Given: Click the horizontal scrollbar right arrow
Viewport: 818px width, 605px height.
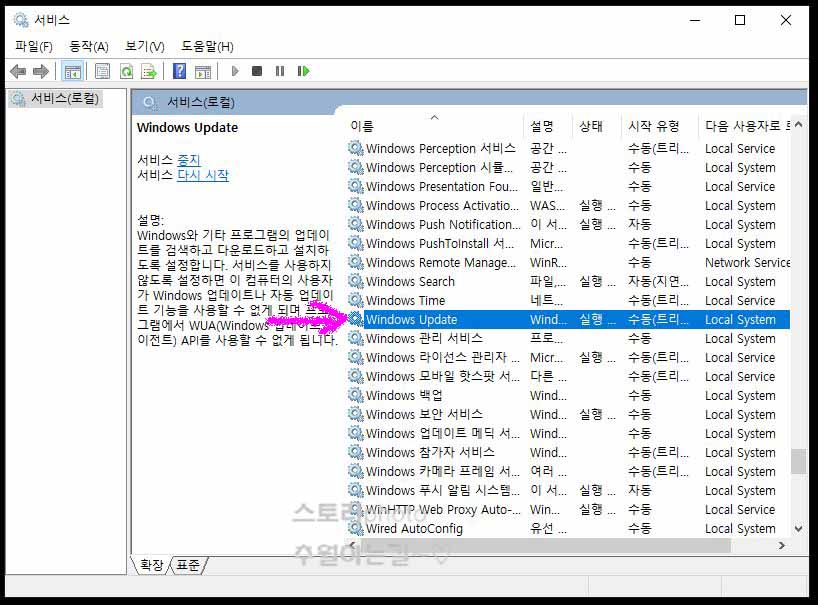Looking at the screenshot, I should coord(781,546).
